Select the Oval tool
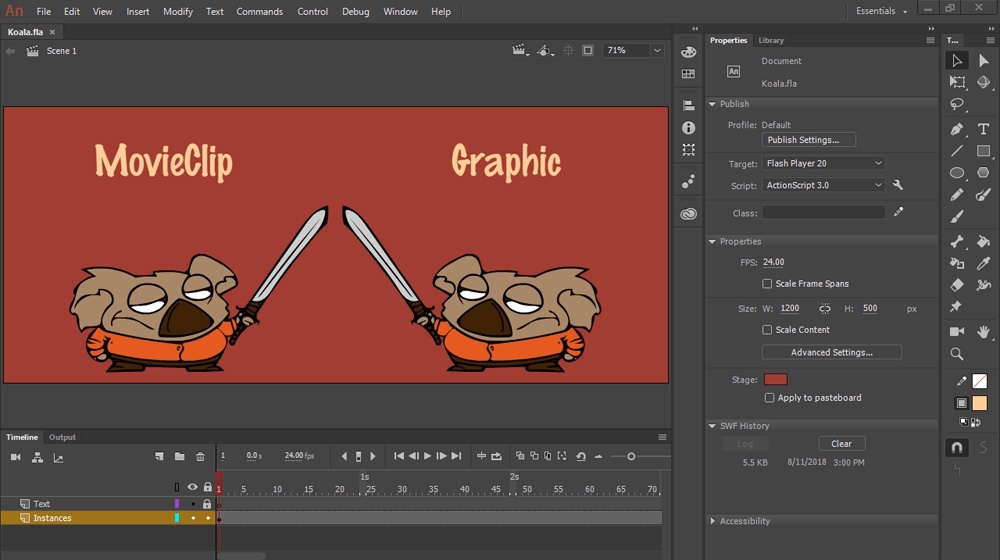The image size is (1000, 560). (x=957, y=173)
